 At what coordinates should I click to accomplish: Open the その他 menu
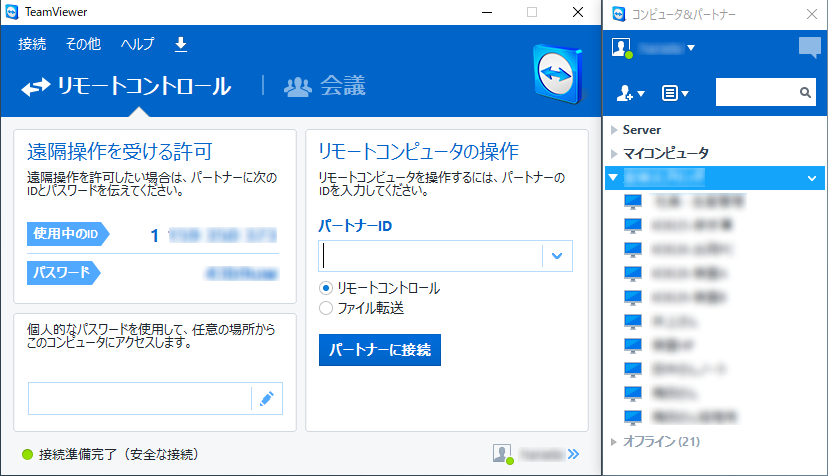click(83, 44)
